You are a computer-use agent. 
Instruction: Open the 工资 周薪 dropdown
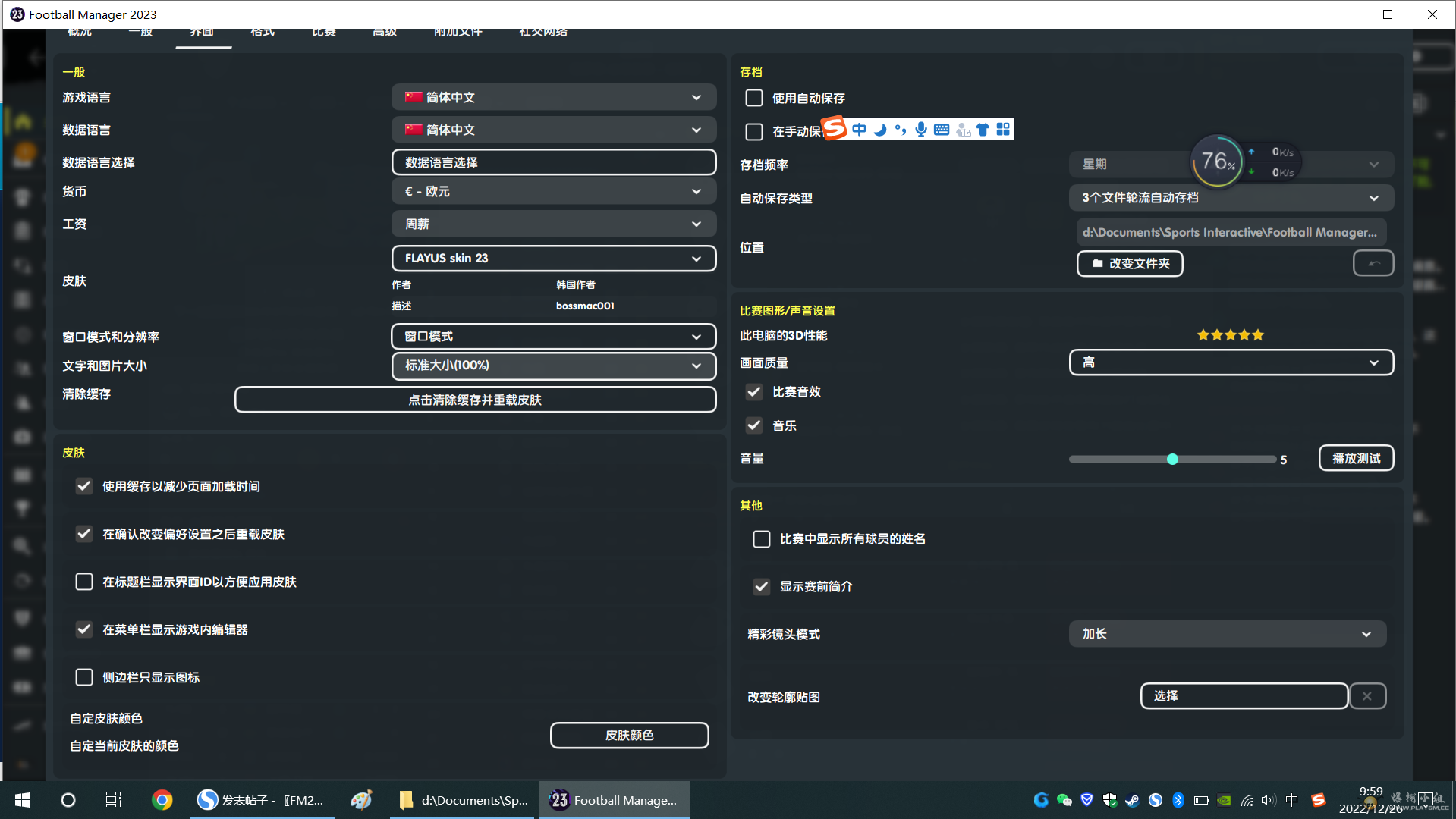(554, 224)
